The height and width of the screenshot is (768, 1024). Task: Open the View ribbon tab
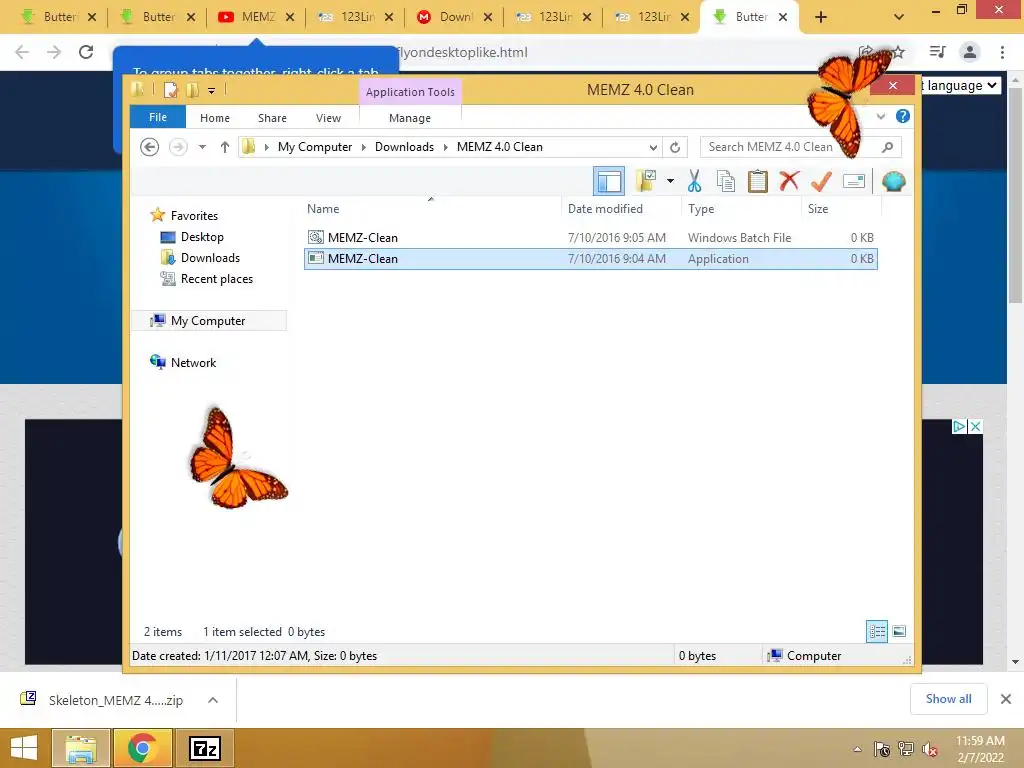pyautogui.click(x=328, y=118)
